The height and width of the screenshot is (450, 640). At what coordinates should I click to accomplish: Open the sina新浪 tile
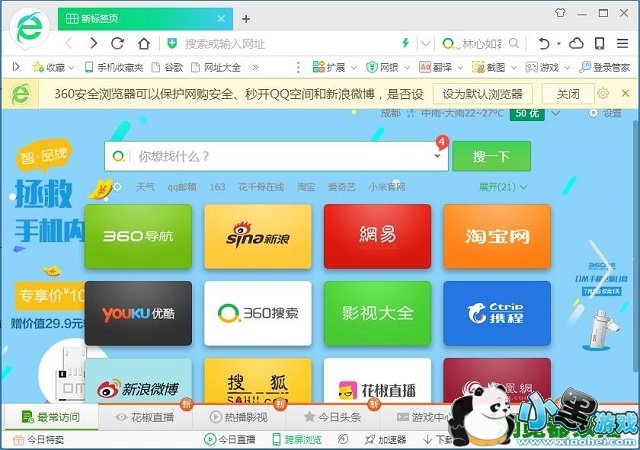click(x=258, y=236)
